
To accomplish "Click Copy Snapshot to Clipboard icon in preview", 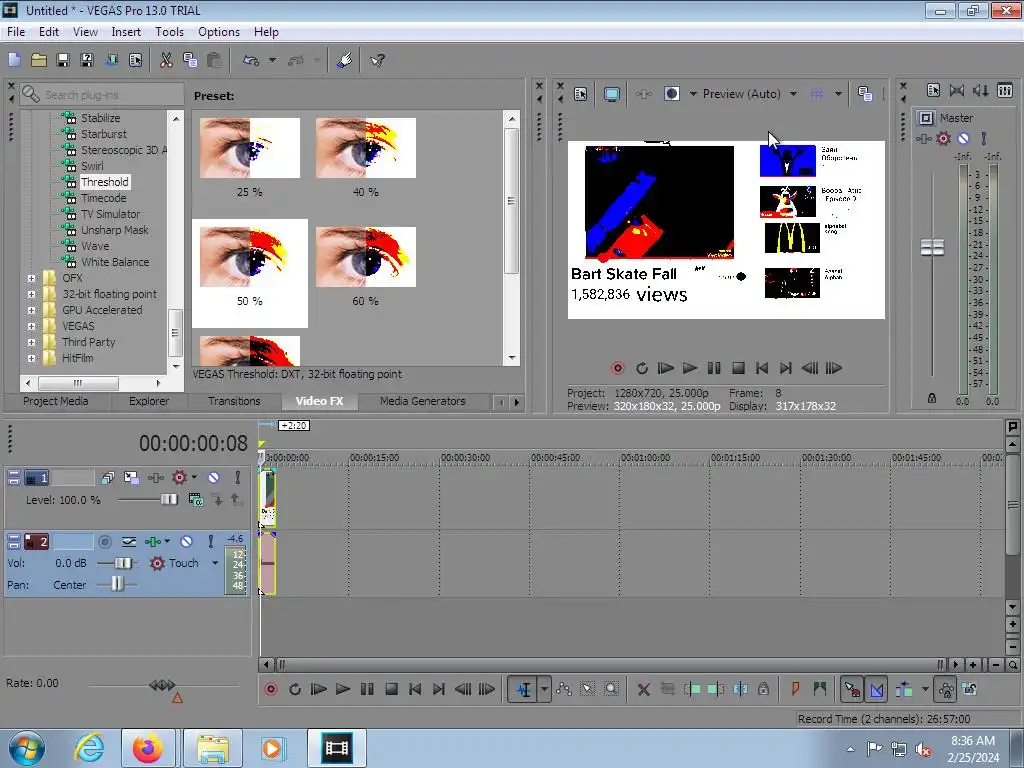I will pos(865,94).
